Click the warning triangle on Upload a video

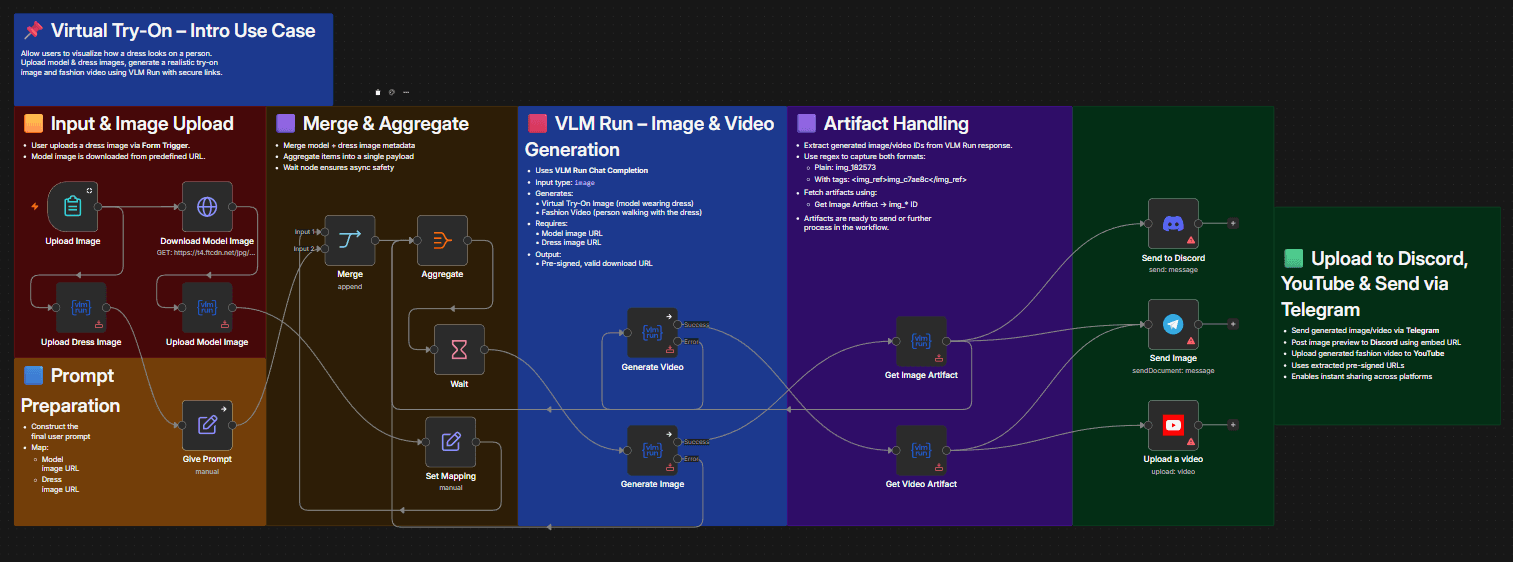1191,443
